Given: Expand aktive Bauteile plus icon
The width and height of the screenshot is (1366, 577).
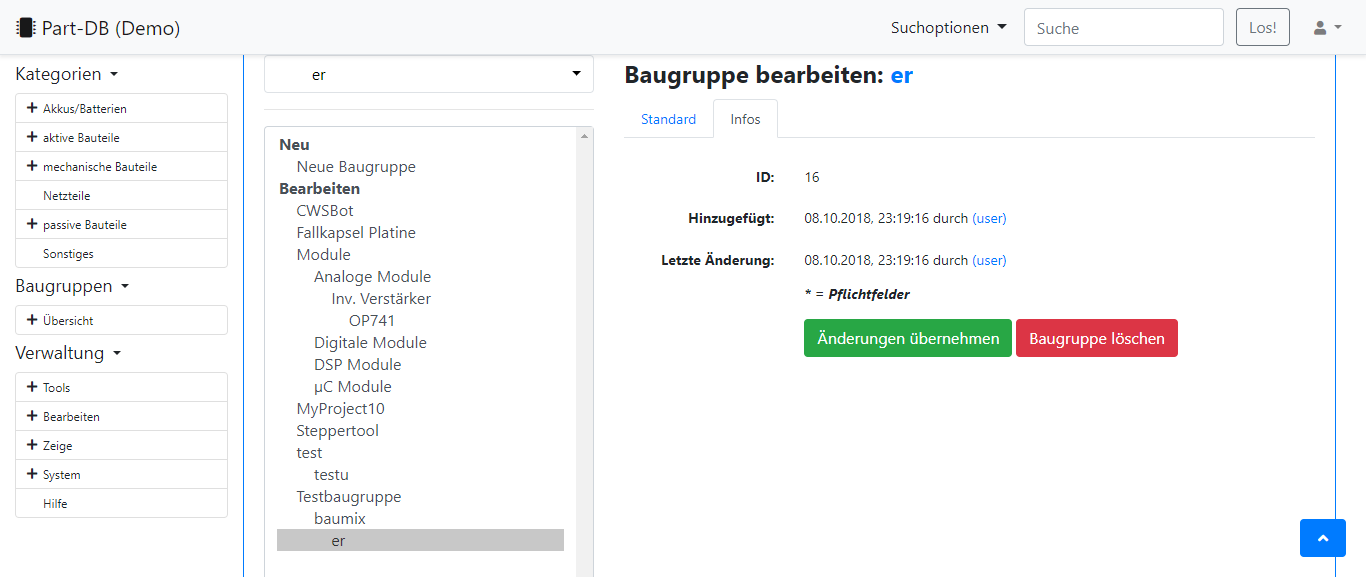Looking at the screenshot, I should pos(32,137).
